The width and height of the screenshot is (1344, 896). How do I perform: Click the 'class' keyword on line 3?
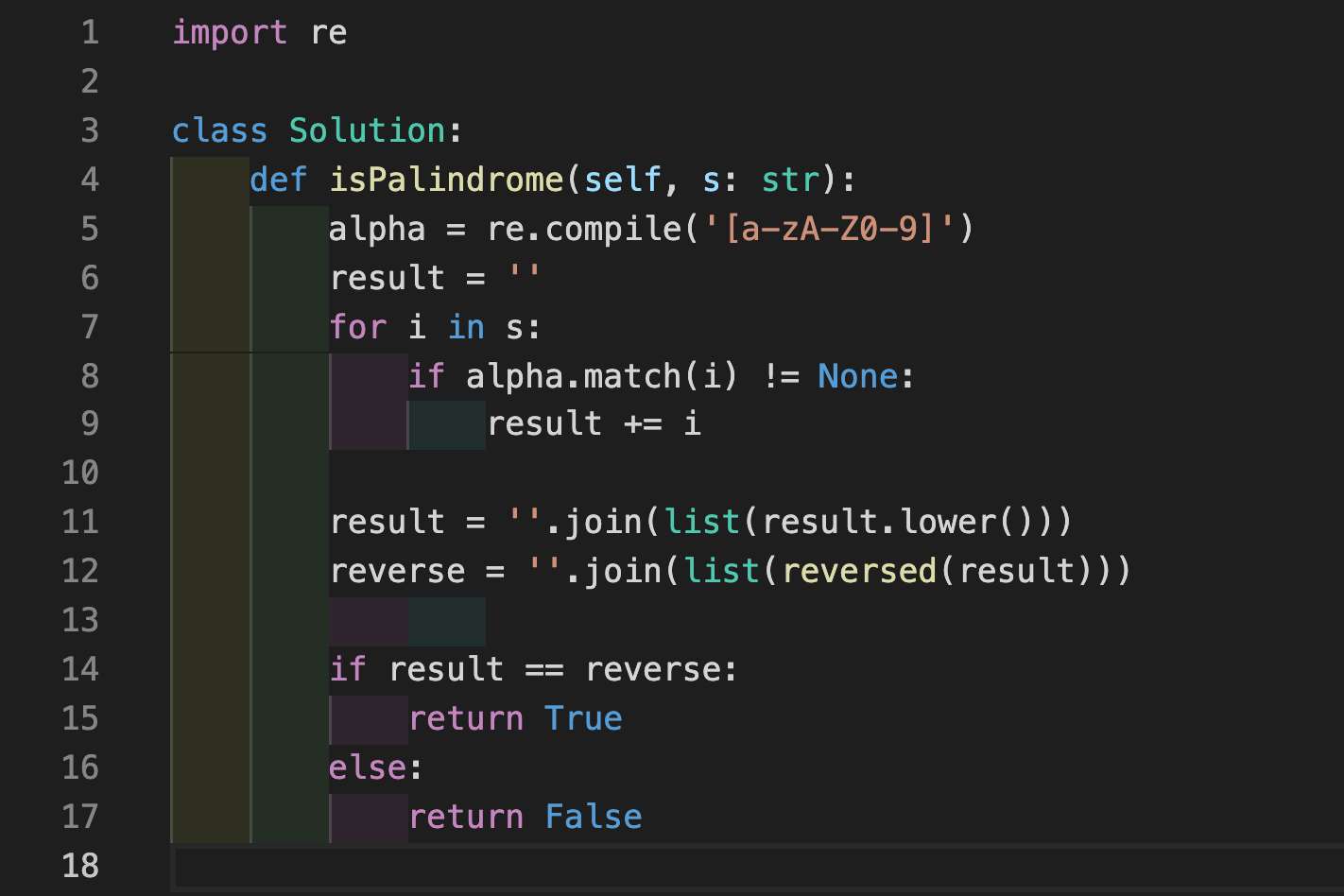pyautogui.click(x=220, y=130)
